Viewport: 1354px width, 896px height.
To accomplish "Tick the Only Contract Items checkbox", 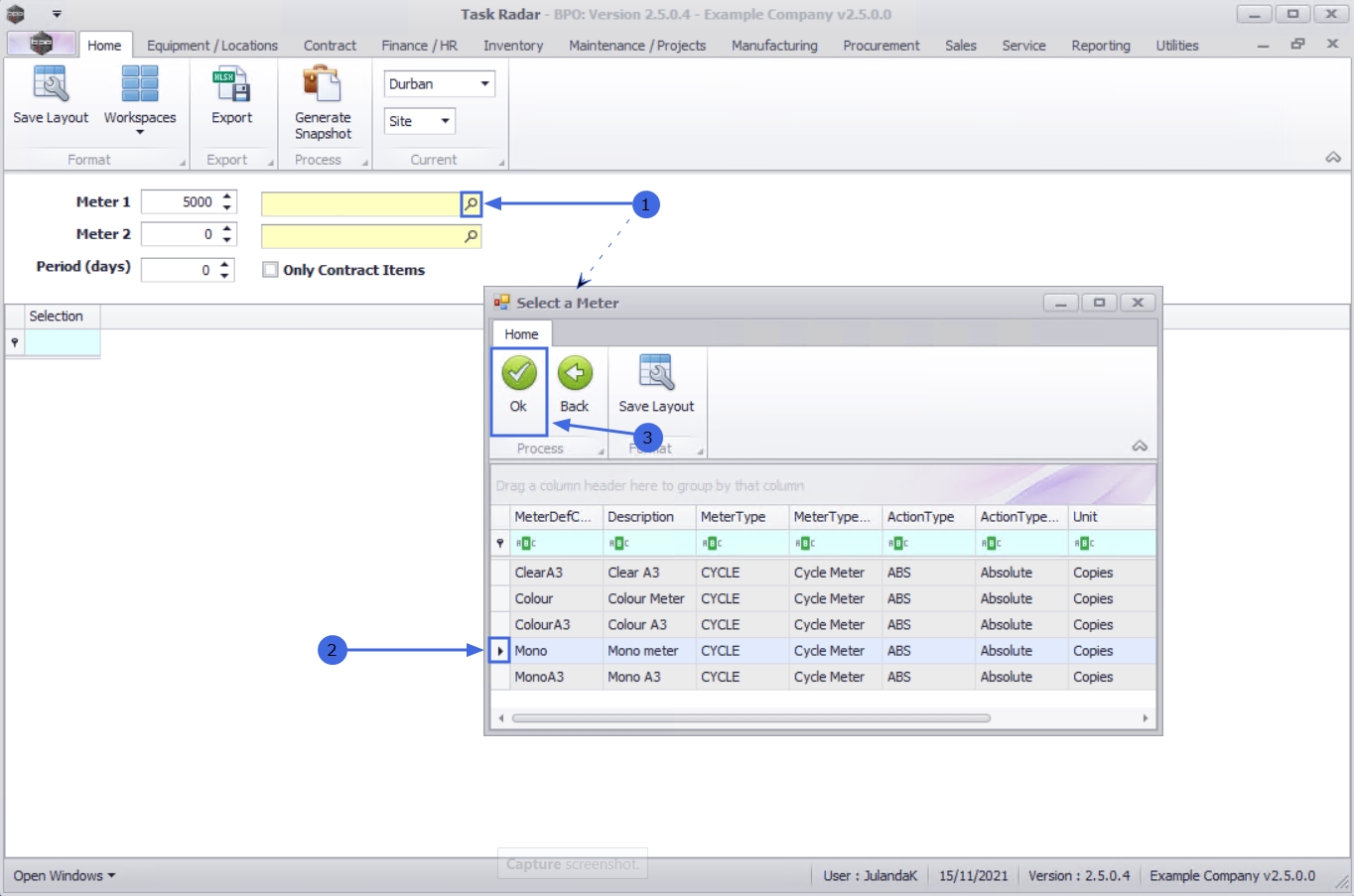I will click(270, 269).
